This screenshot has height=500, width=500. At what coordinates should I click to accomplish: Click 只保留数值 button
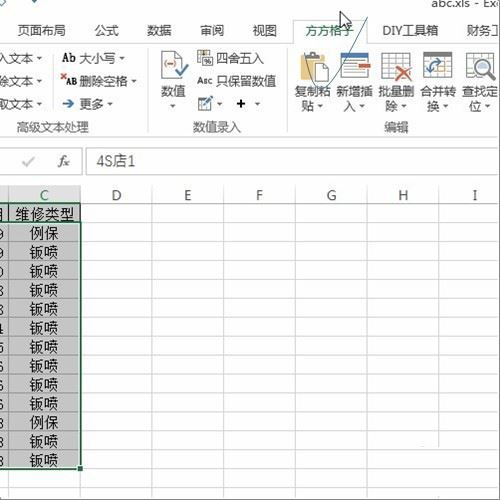pos(236,81)
